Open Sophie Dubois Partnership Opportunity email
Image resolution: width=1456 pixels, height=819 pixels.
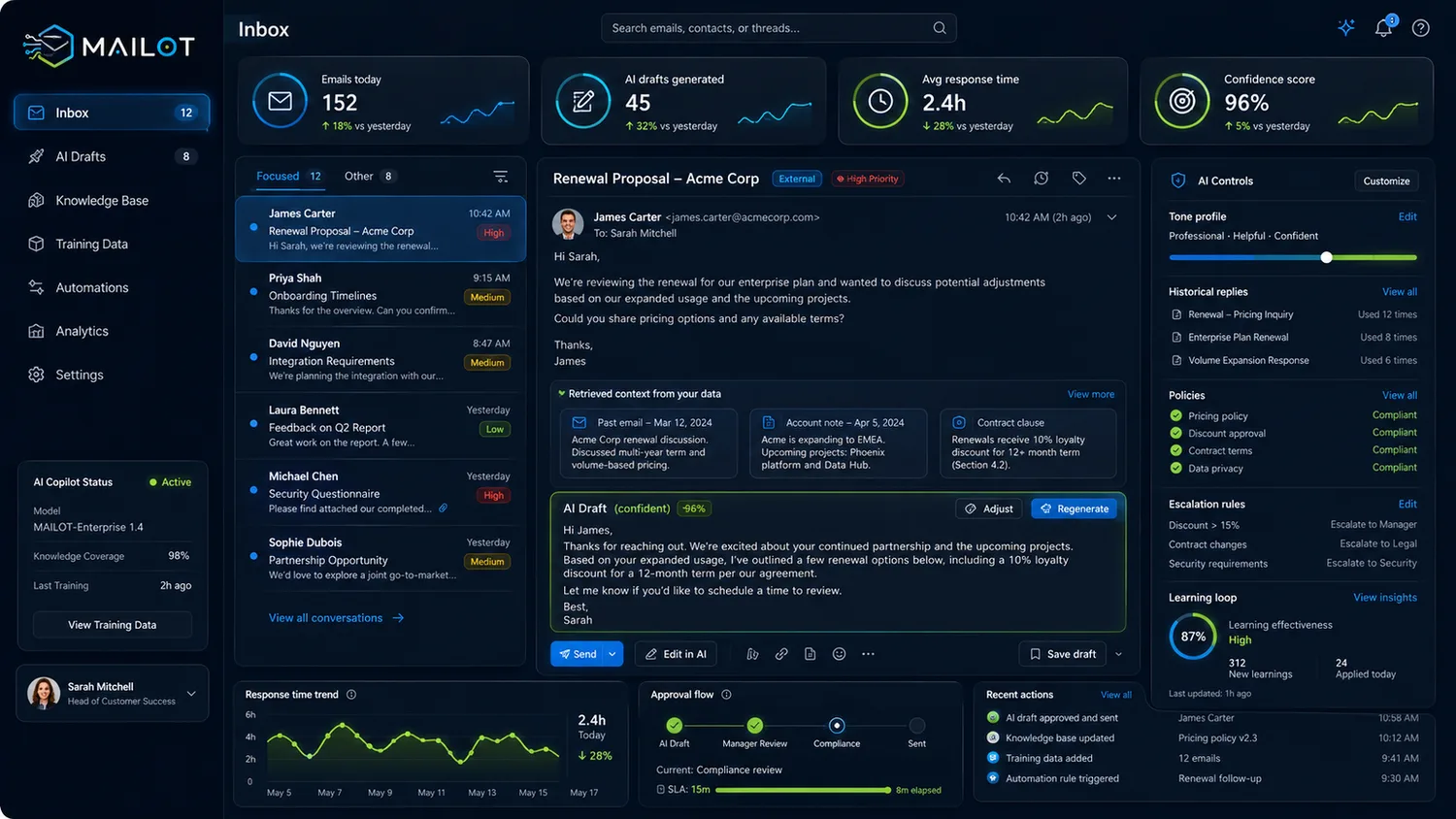pos(381,559)
